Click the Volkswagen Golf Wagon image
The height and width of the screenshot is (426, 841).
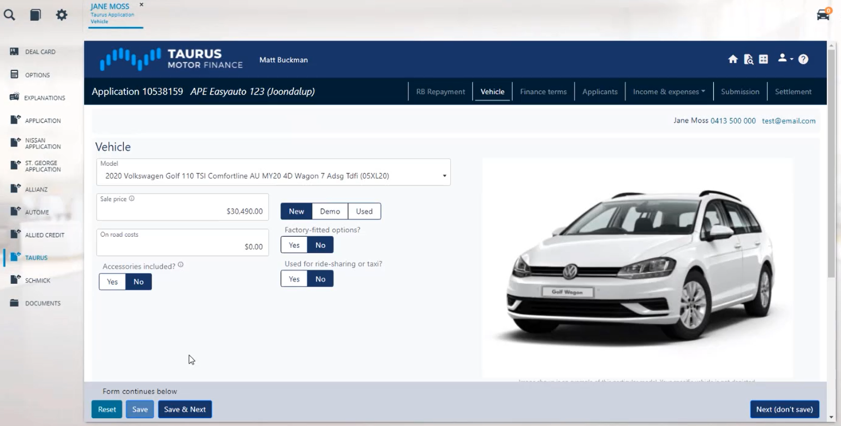click(x=637, y=267)
